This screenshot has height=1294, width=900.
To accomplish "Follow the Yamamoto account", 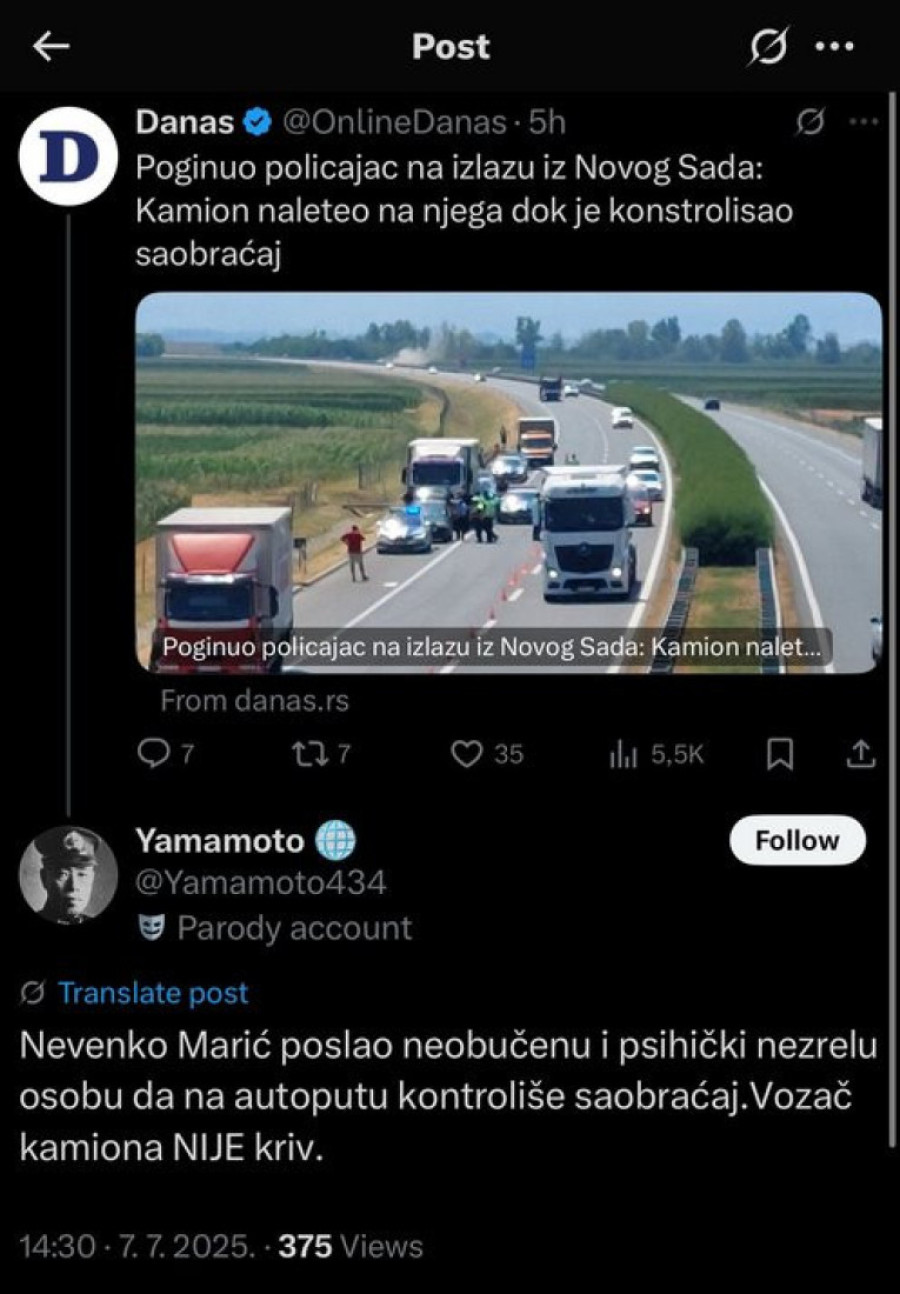I will coord(797,841).
